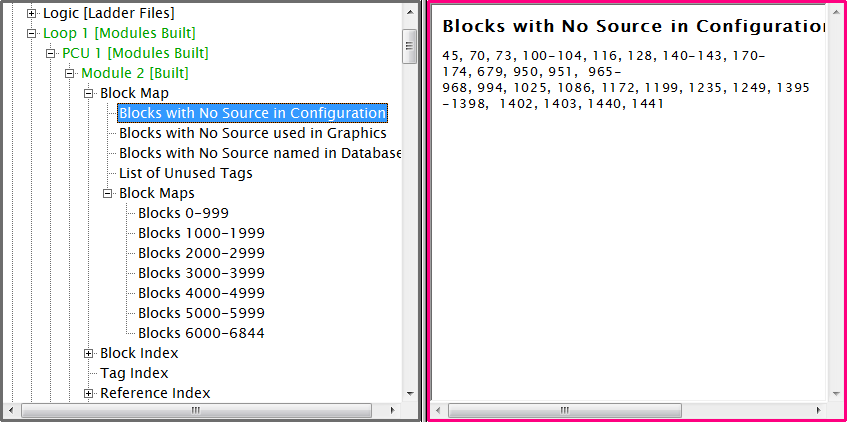Collapse the Block Map tree node
847x422 pixels.
click(x=89, y=93)
